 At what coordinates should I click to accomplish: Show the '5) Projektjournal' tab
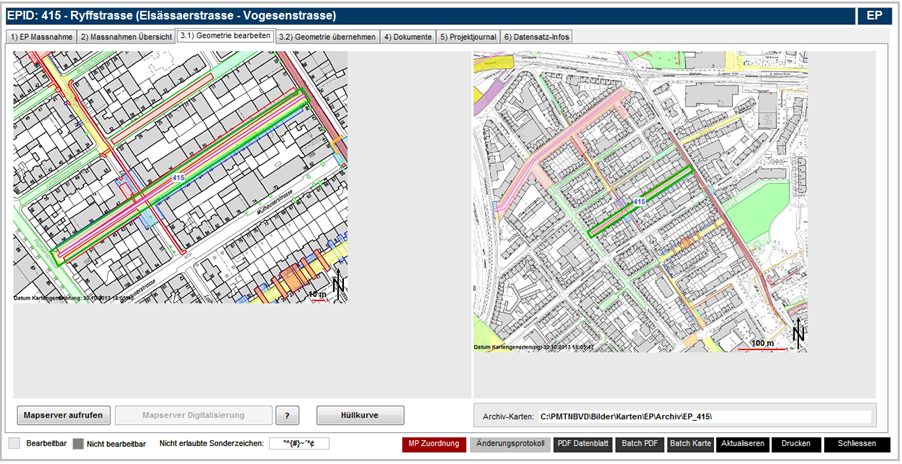[x=468, y=37]
